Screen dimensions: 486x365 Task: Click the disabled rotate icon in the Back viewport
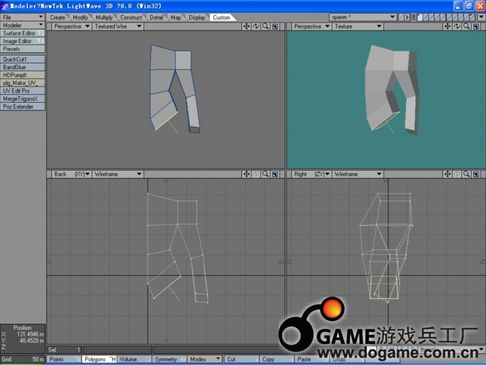click(x=256, y=174)
